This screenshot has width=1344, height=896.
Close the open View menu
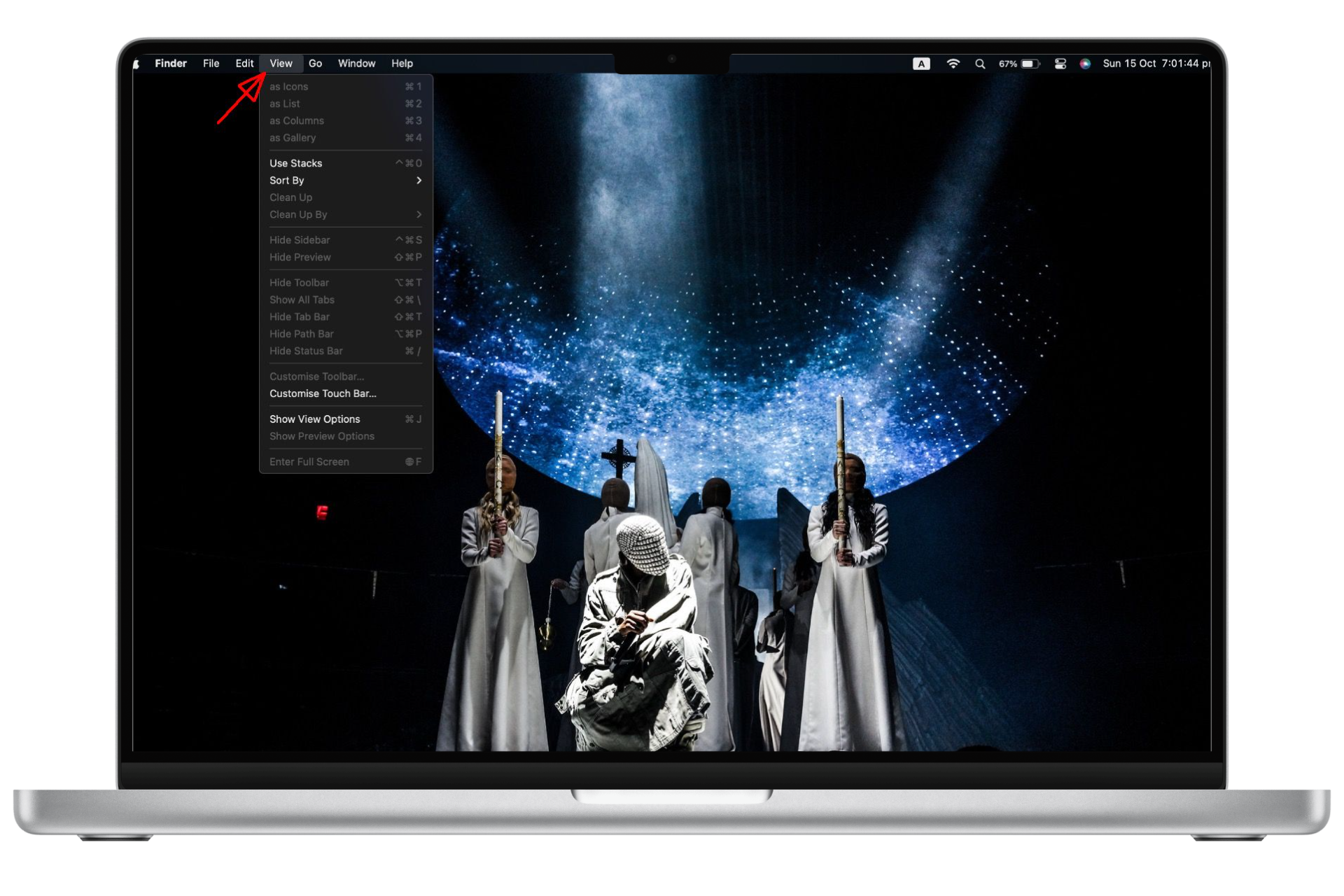(x=281, y=64)
